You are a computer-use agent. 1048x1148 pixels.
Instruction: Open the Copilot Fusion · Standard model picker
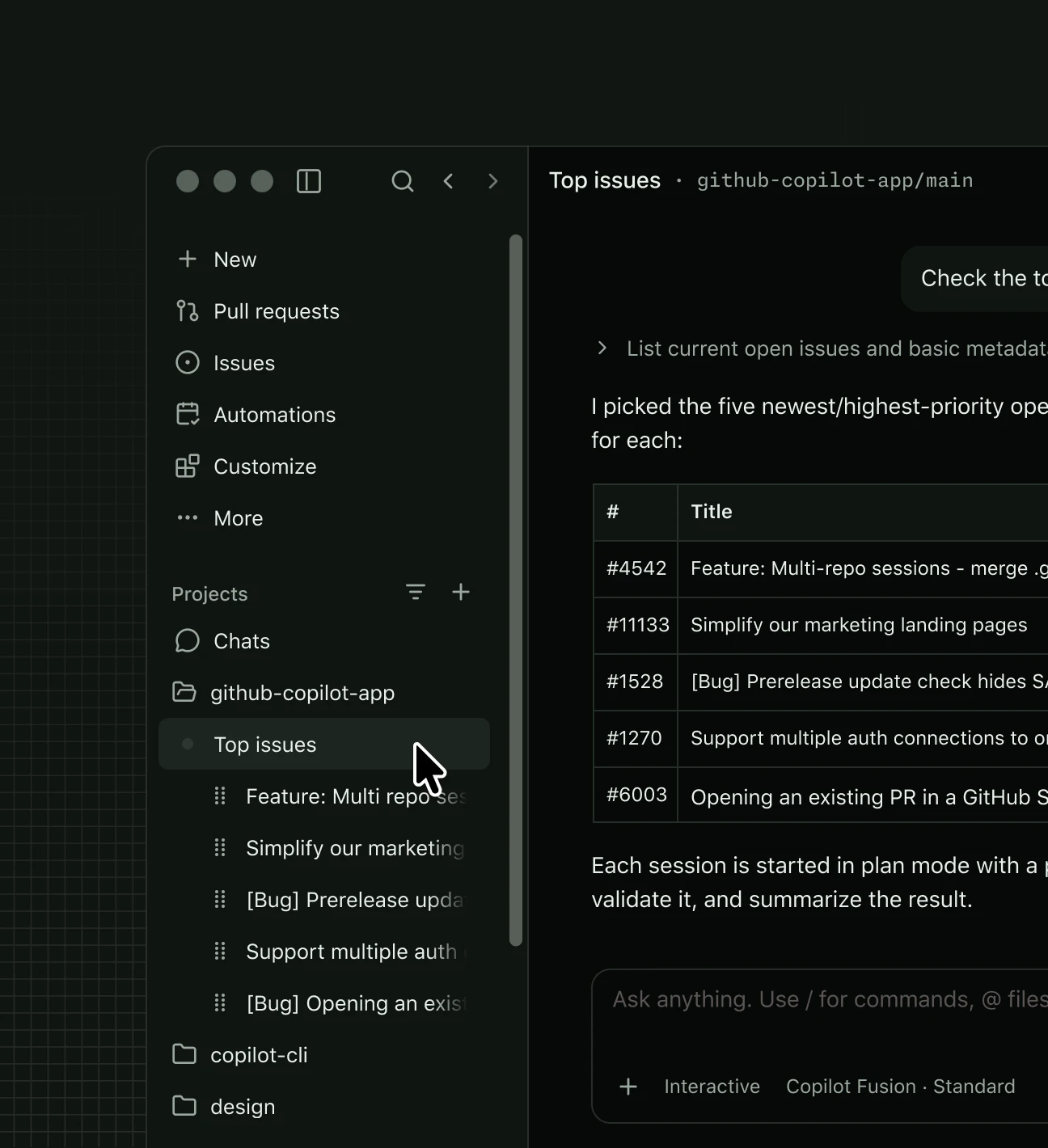tap(900, 1087)
